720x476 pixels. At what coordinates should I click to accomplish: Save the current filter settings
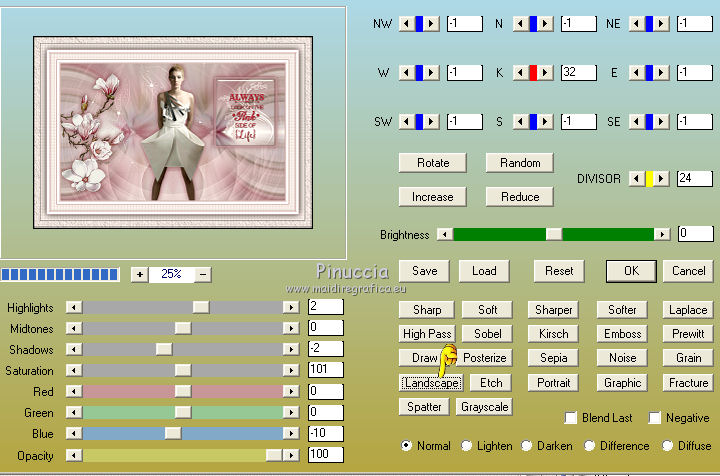pyautogui.click(x=424, y=271)
